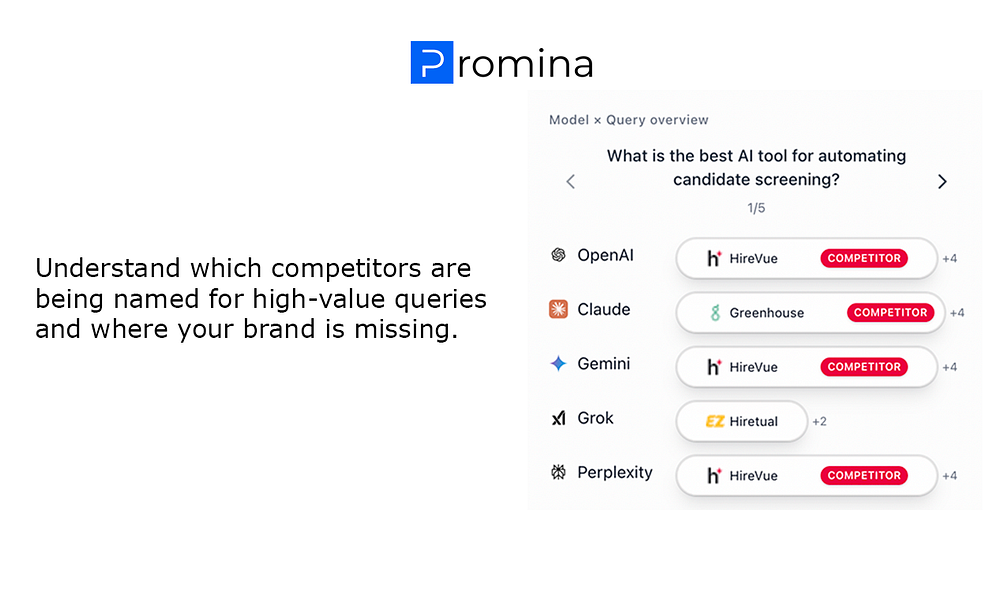This screenshot has width=1003, height=600.
Task: Click the COMPETITOR badge in Gemini's row
Action: (x=863, y=367)
